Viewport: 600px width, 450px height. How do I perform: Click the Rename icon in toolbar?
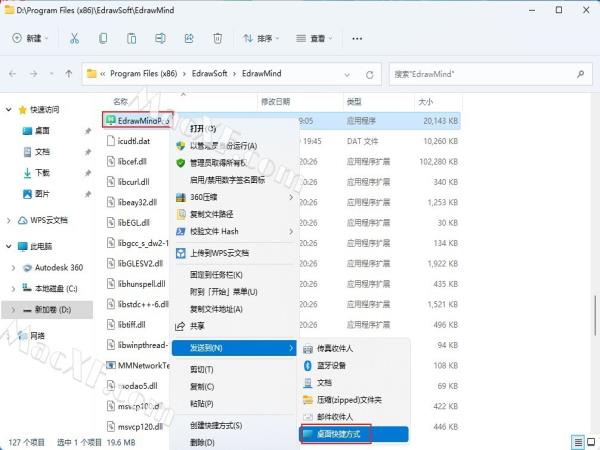pos(160,38)
